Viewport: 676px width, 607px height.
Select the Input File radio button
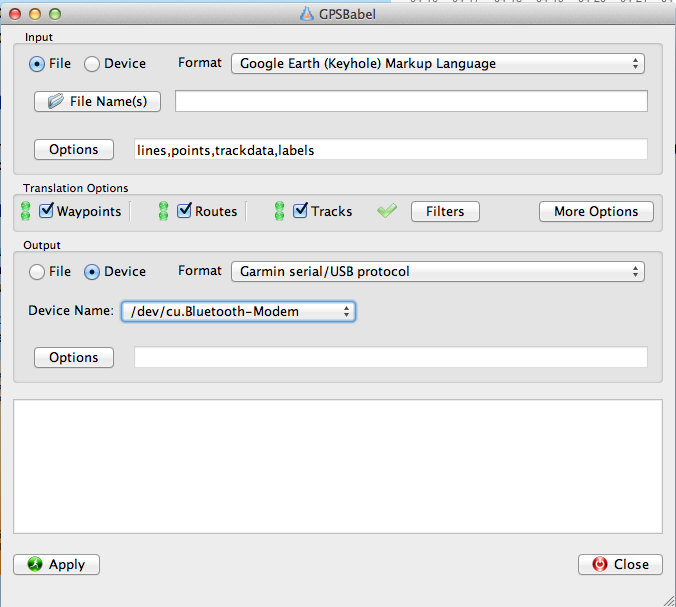(x=37, y=64)
